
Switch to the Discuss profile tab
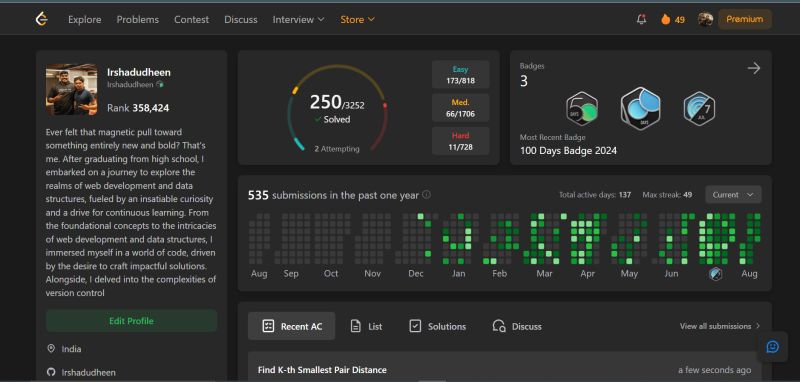point(517,326)
